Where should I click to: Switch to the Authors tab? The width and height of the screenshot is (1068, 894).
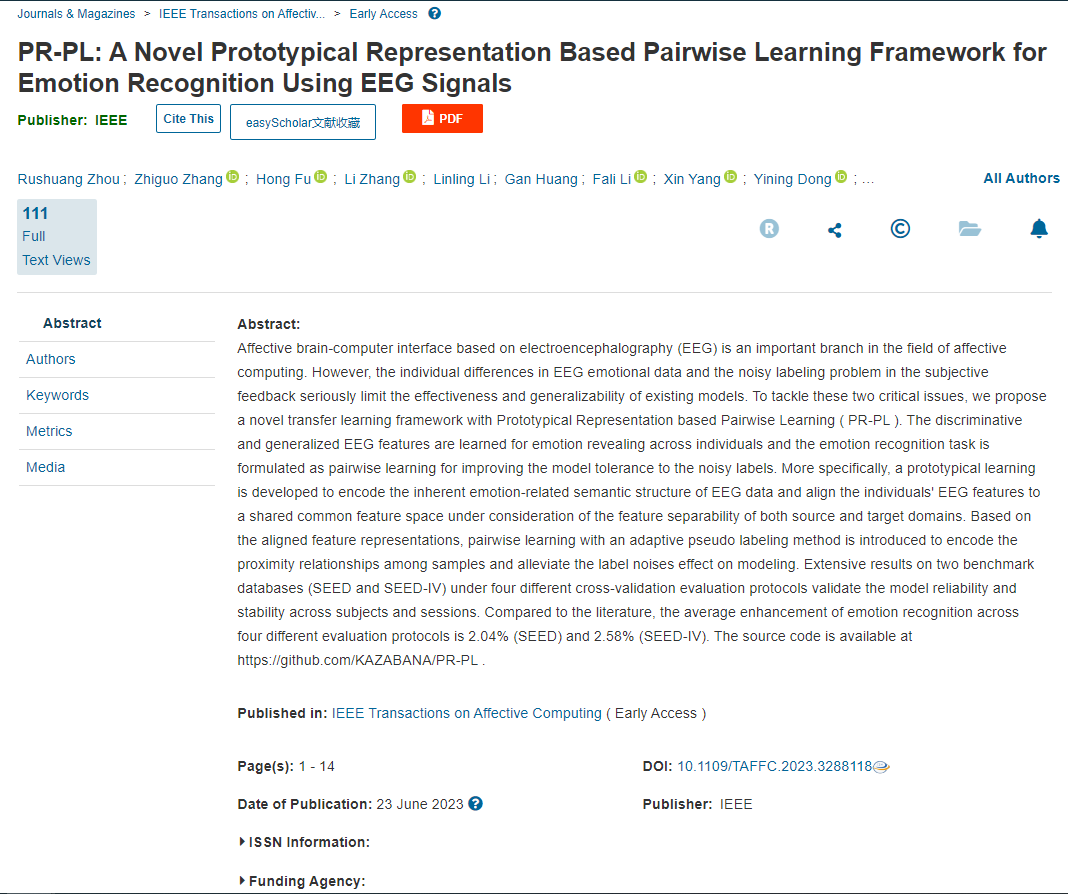point(51,359)
